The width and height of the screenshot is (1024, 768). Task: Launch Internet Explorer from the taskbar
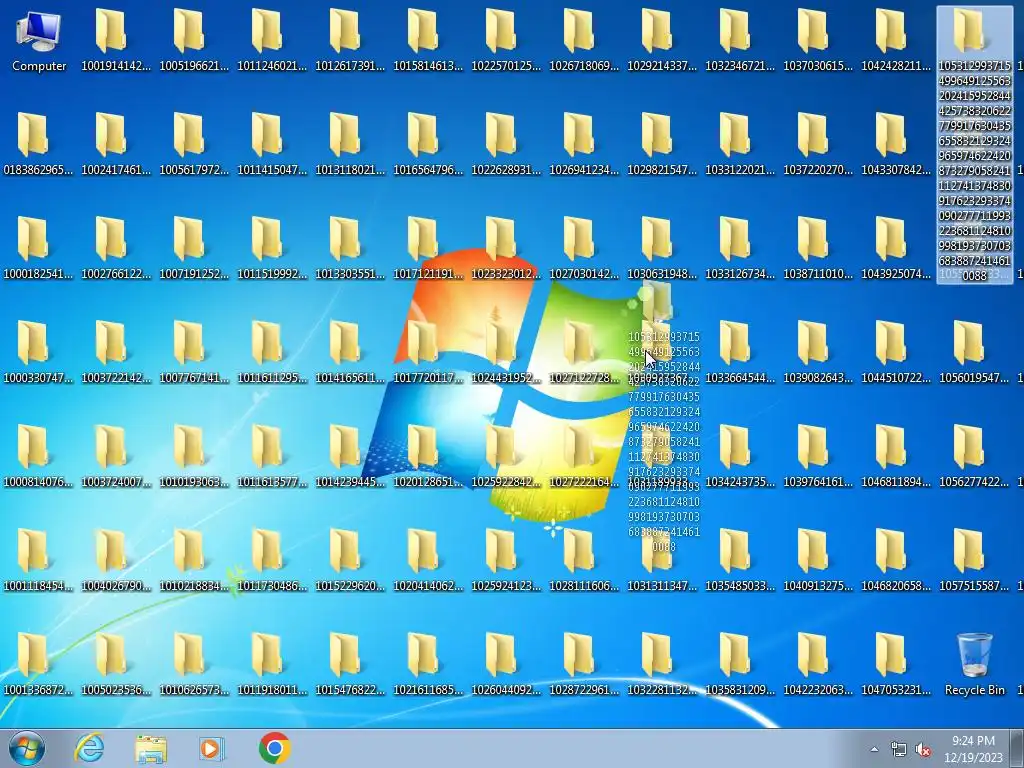click(89, 748)
